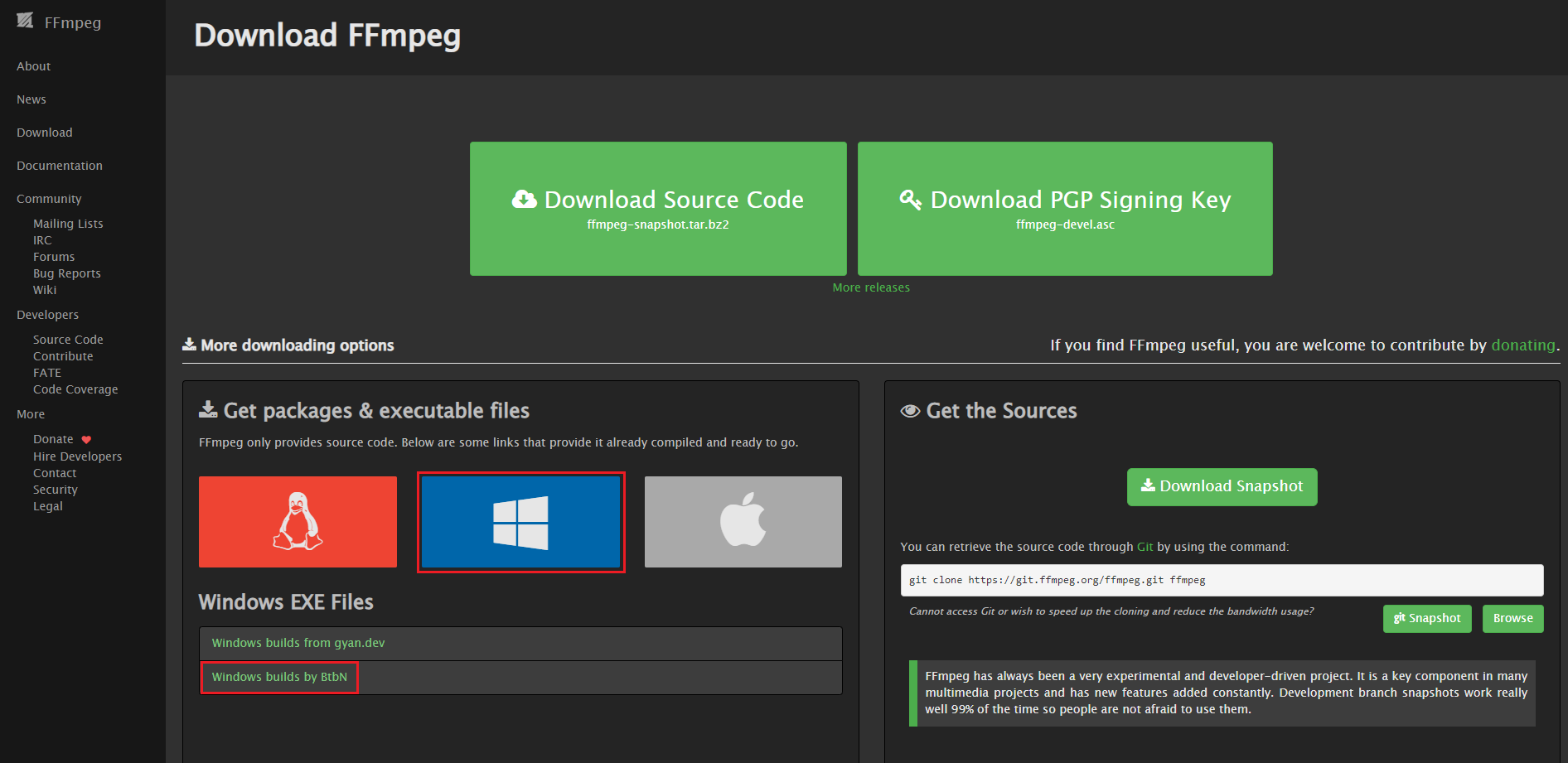
Task: Click the git clone command field
Action: (x=1222, y=580)
